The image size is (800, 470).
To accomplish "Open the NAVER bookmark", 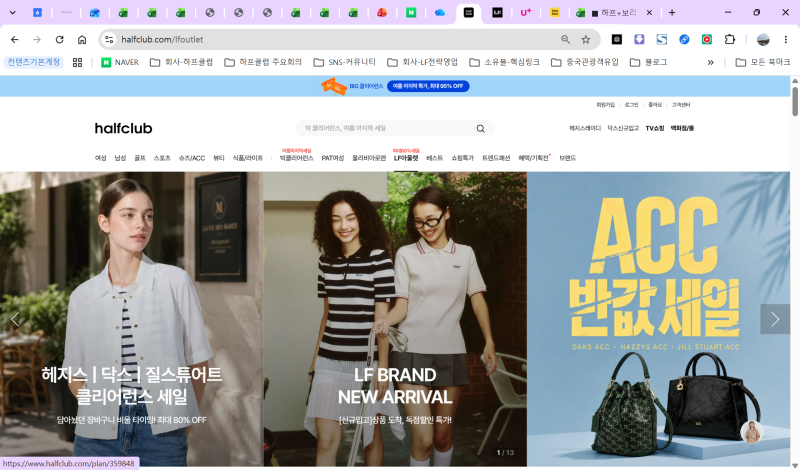I will click(120, 62).
